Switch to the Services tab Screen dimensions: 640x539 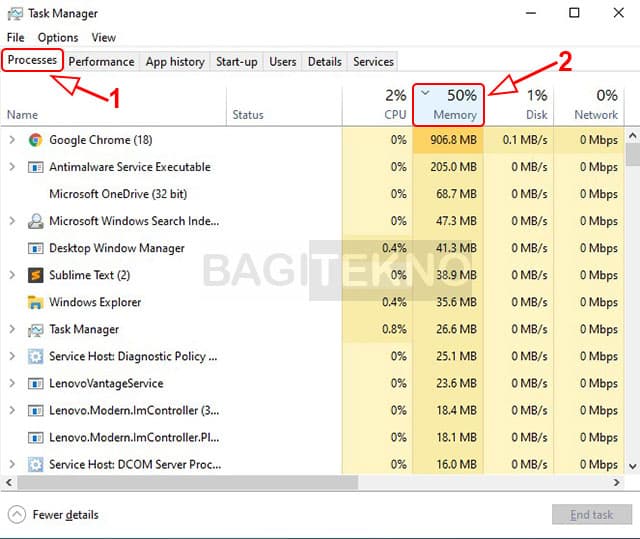(373, 62)
